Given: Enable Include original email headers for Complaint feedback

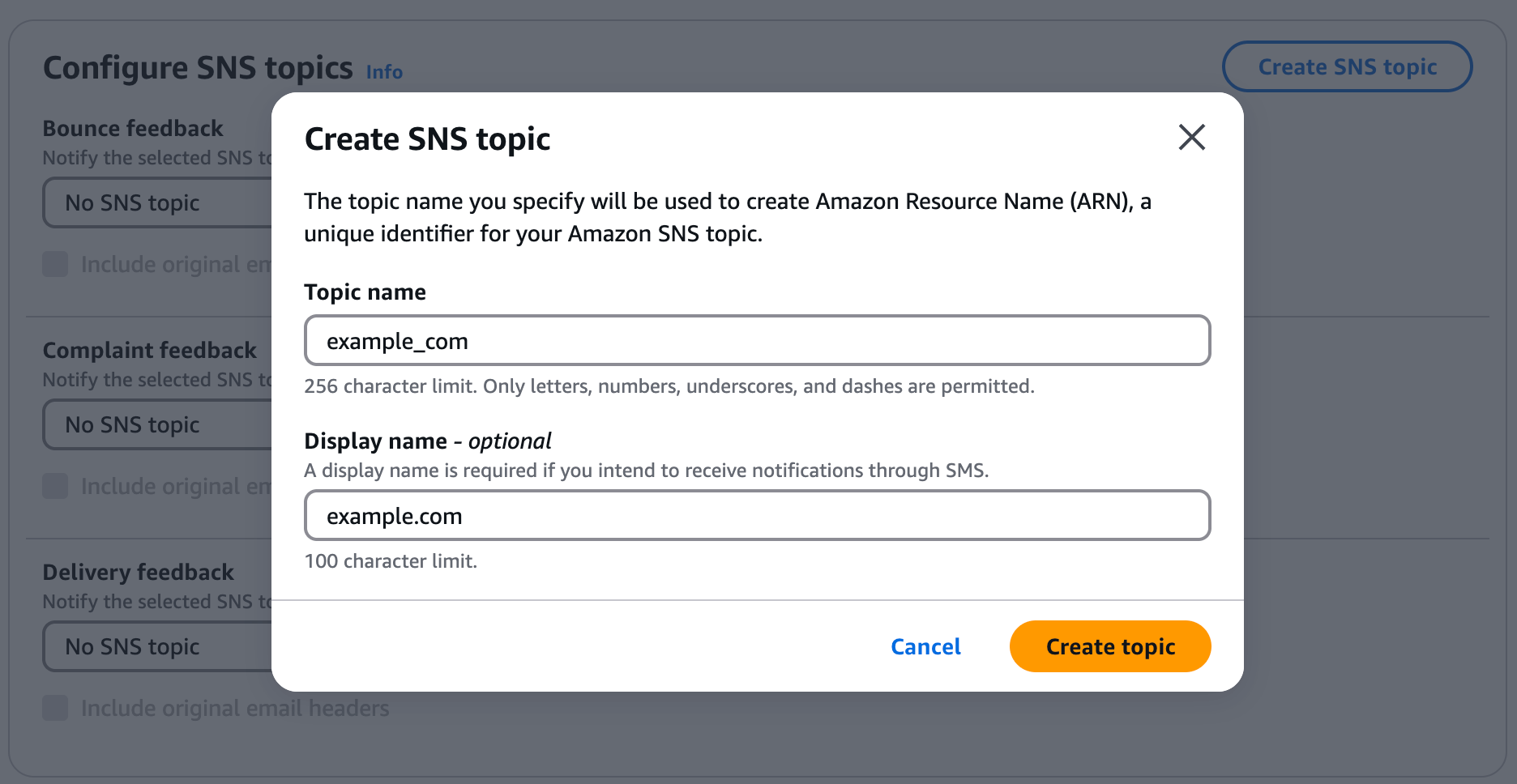Looking at the screenshot, I should [54, 486].
